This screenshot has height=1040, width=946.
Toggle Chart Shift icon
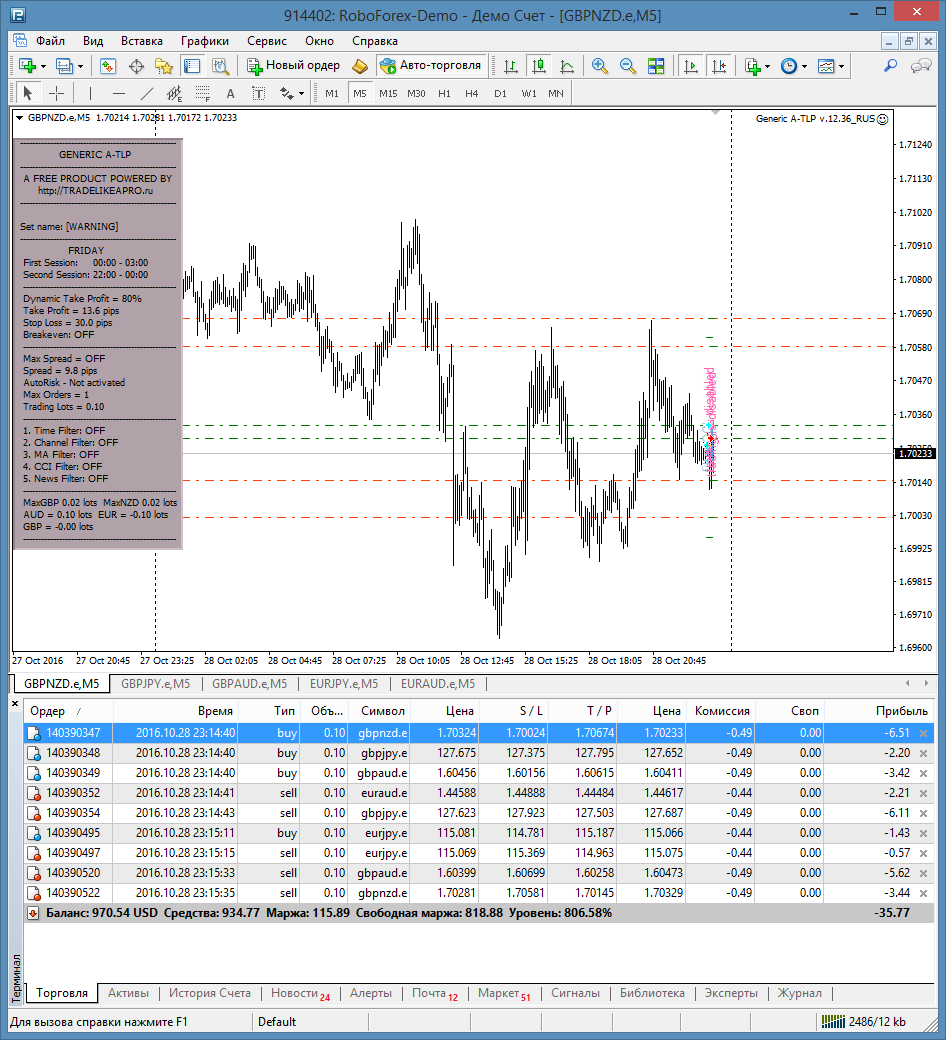(718, 66)
